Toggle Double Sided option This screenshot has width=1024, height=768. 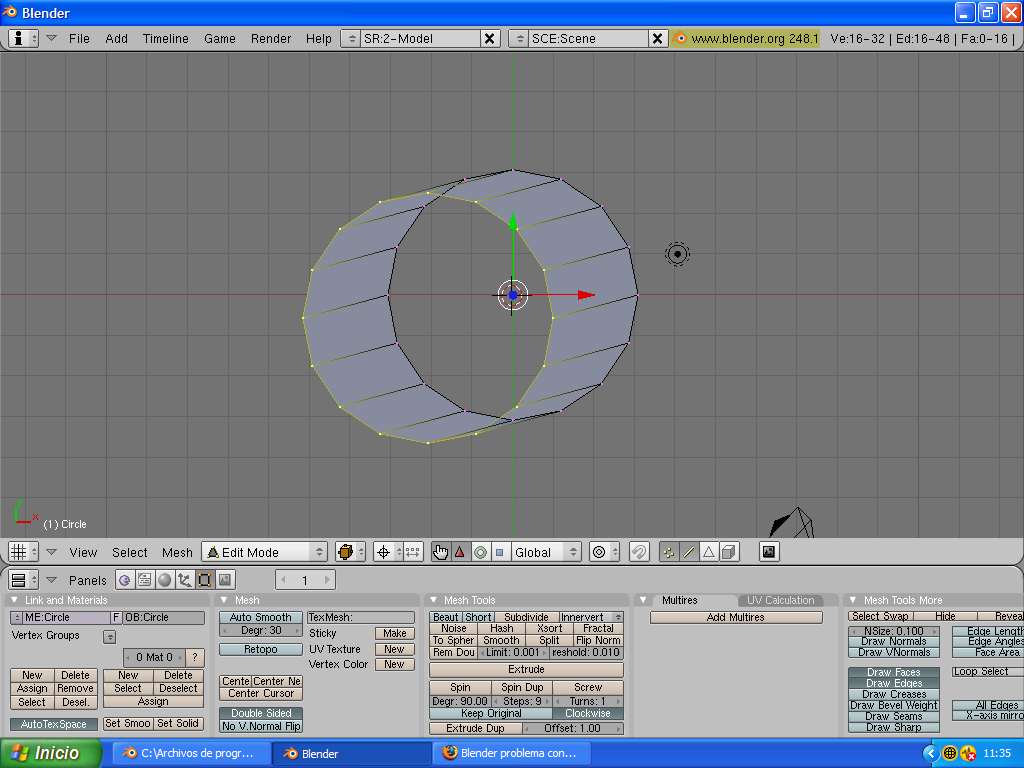(261, 713)
